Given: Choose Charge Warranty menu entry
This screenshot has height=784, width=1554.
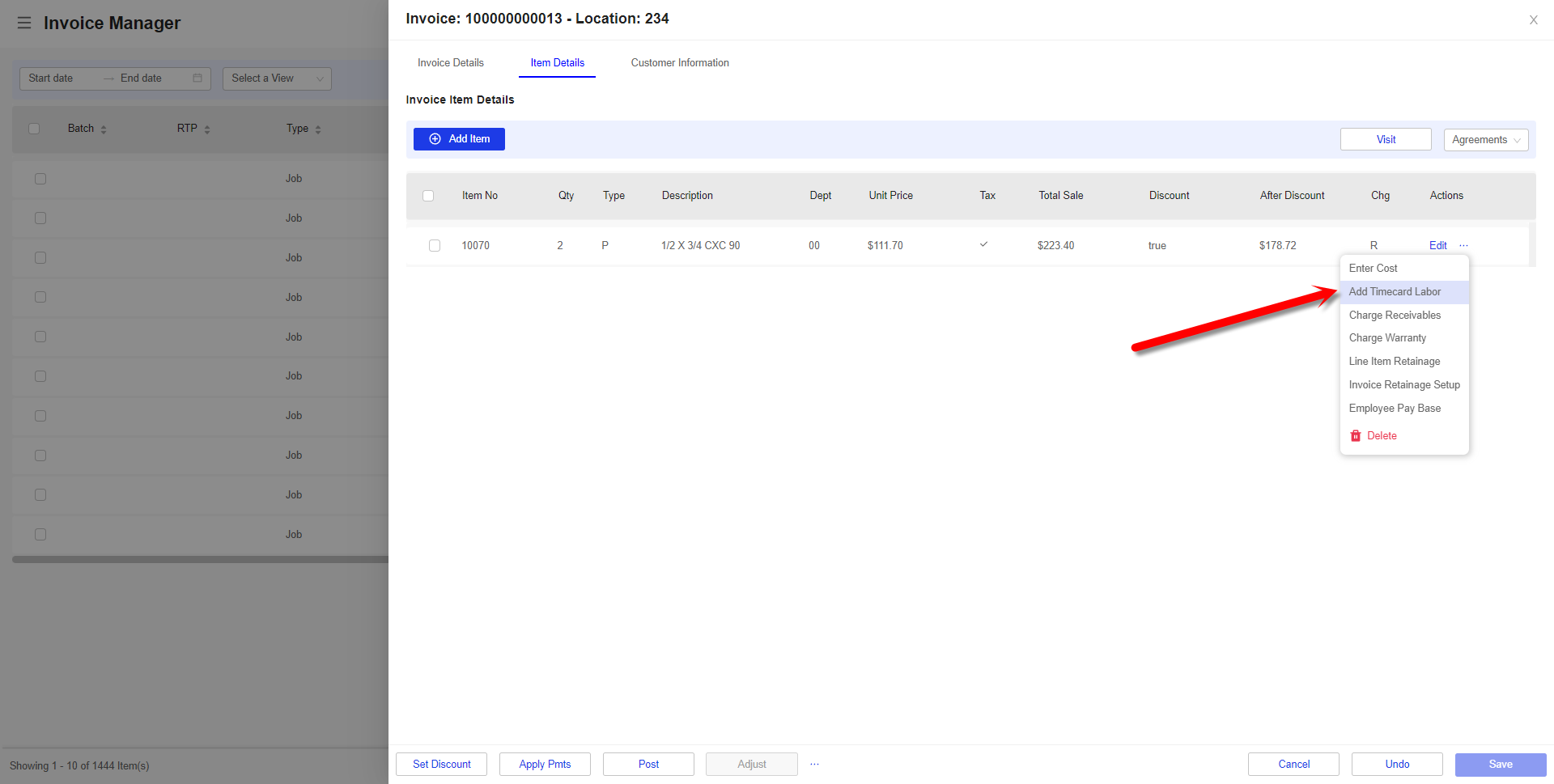Looking at the screenshot, I should tap(1404, 338).
